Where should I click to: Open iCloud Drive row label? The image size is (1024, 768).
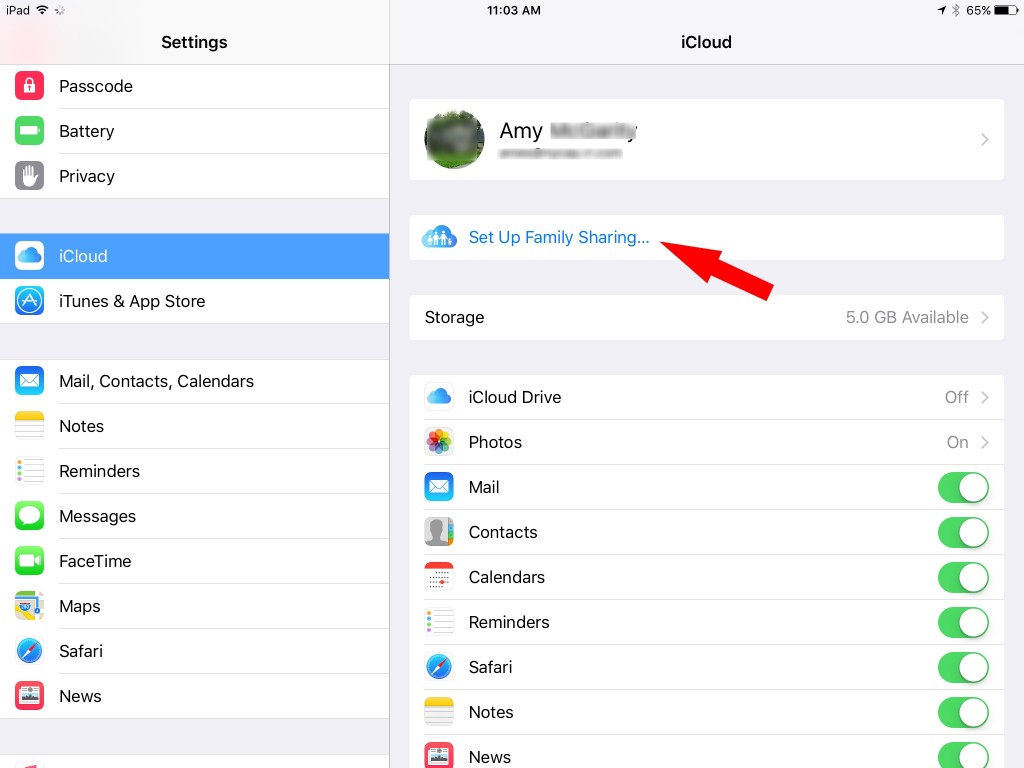coord(515,397)
